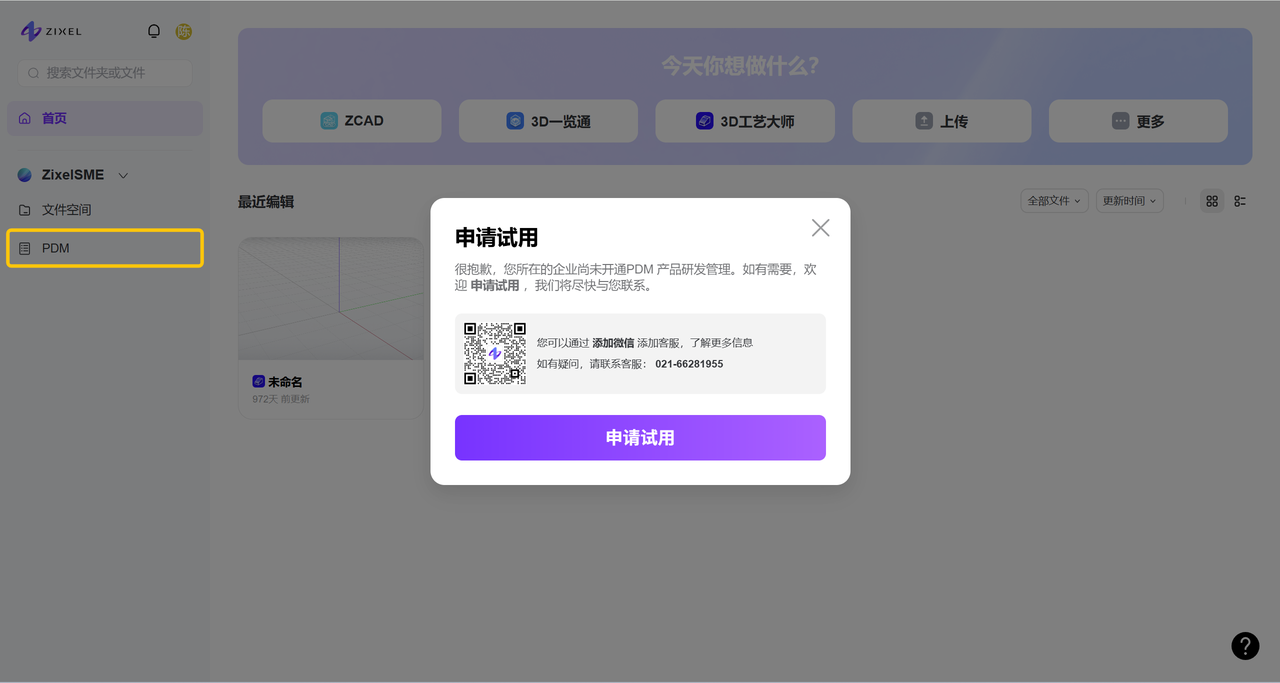Click the PDM document icon

(x=25, y=248)
